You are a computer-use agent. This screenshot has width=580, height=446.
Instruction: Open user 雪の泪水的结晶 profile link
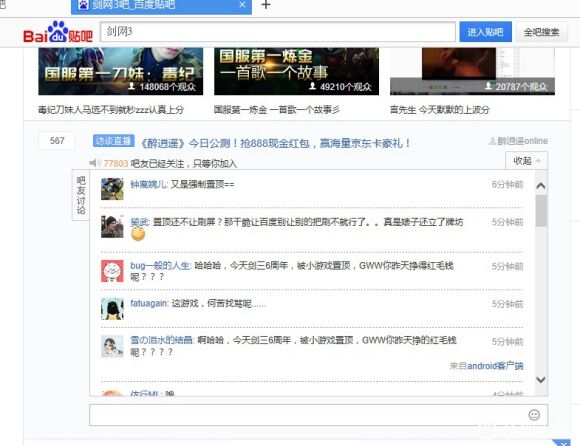(162, 340)
